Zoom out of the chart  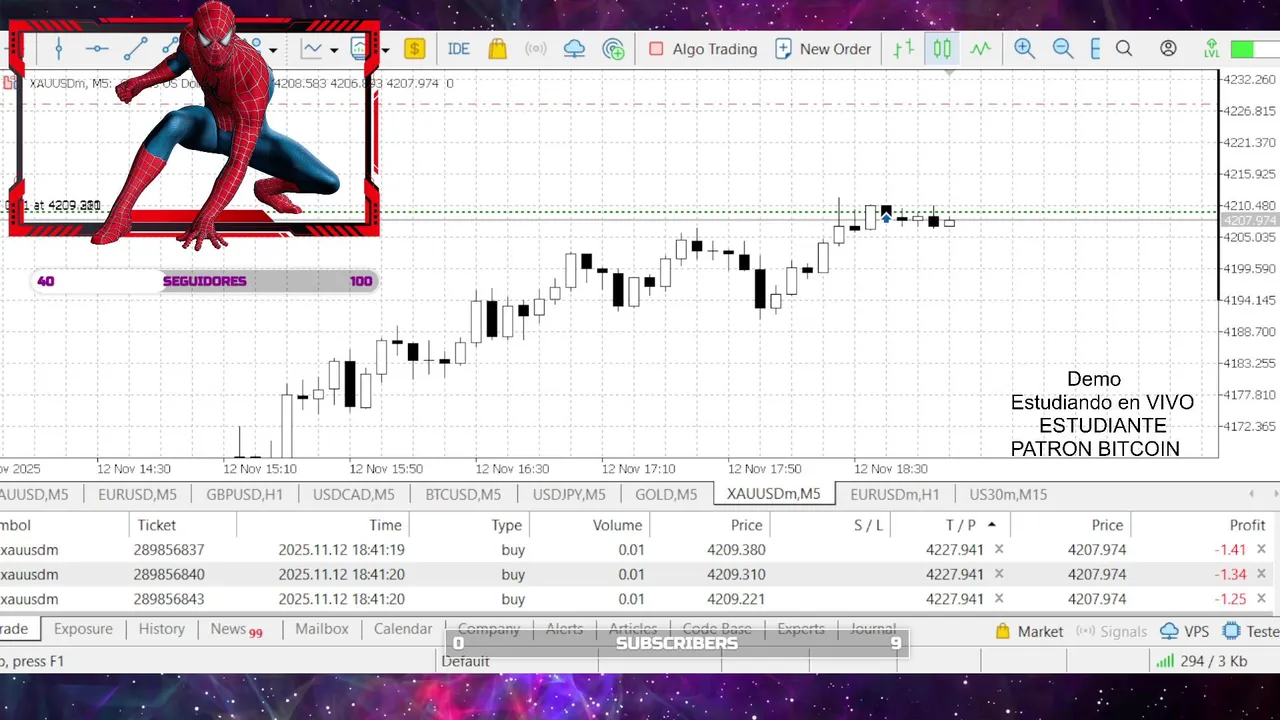click(x=1062, y=48)
